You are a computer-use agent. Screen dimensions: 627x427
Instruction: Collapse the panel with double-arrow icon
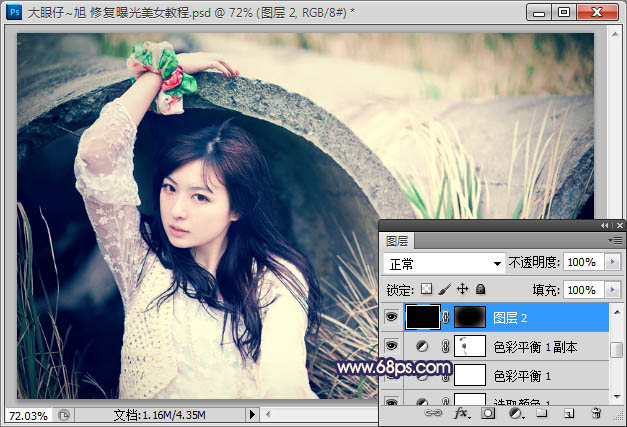605,226
